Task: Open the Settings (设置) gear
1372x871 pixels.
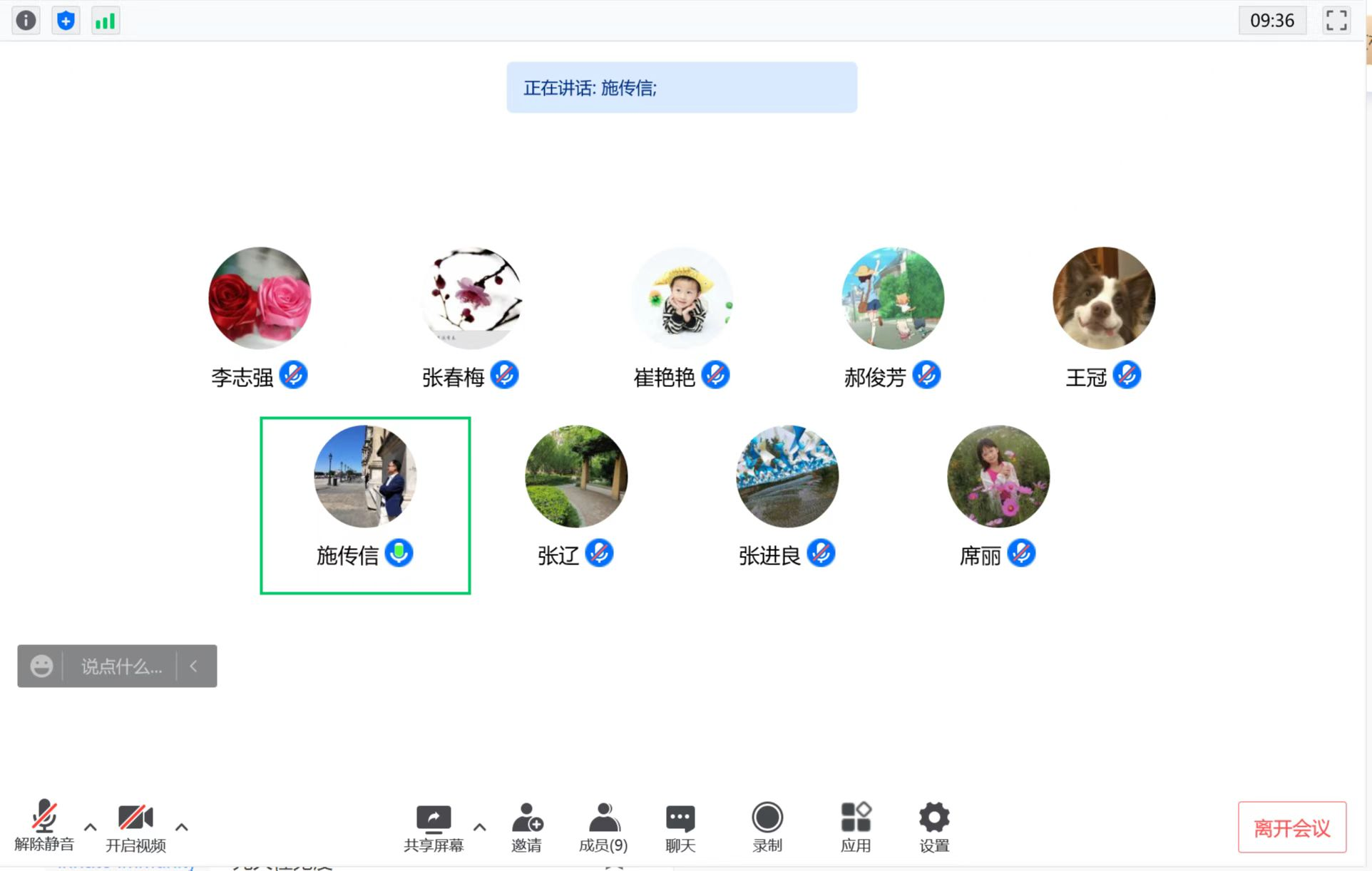Action: 934,828
